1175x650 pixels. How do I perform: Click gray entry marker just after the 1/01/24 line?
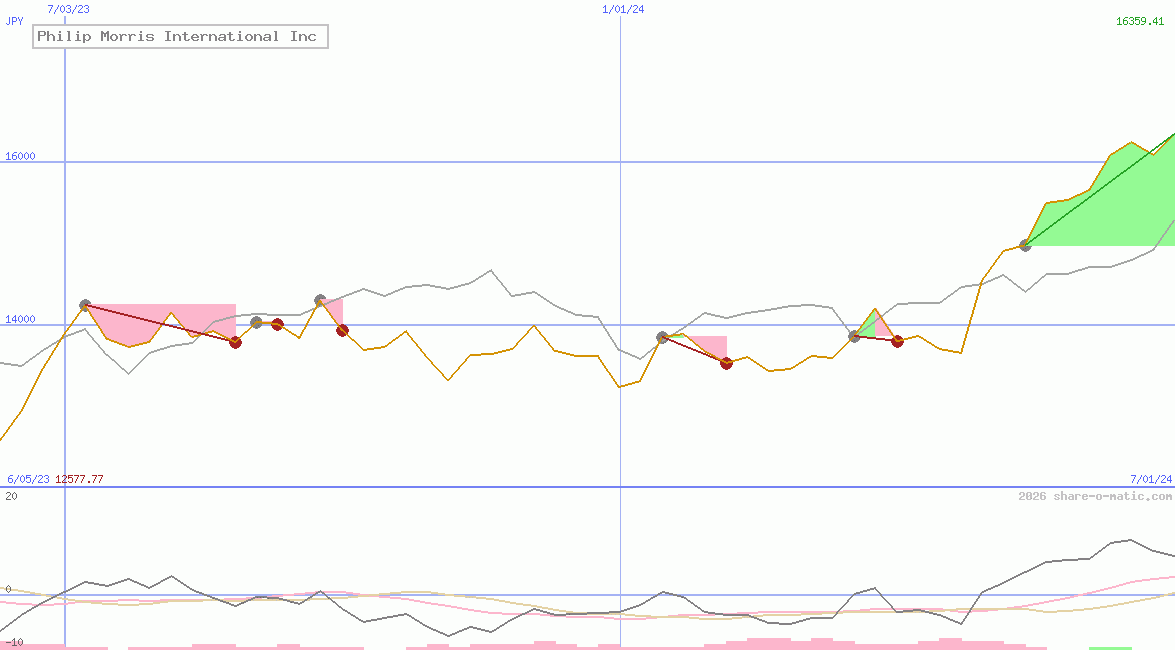point(662,337)
